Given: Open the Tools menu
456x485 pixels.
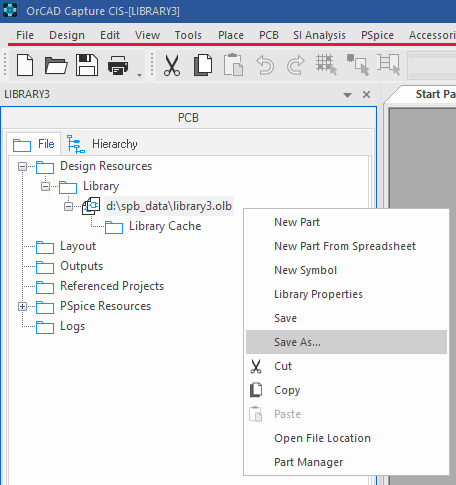Looking at the screenshot, I should pos(188,35).
